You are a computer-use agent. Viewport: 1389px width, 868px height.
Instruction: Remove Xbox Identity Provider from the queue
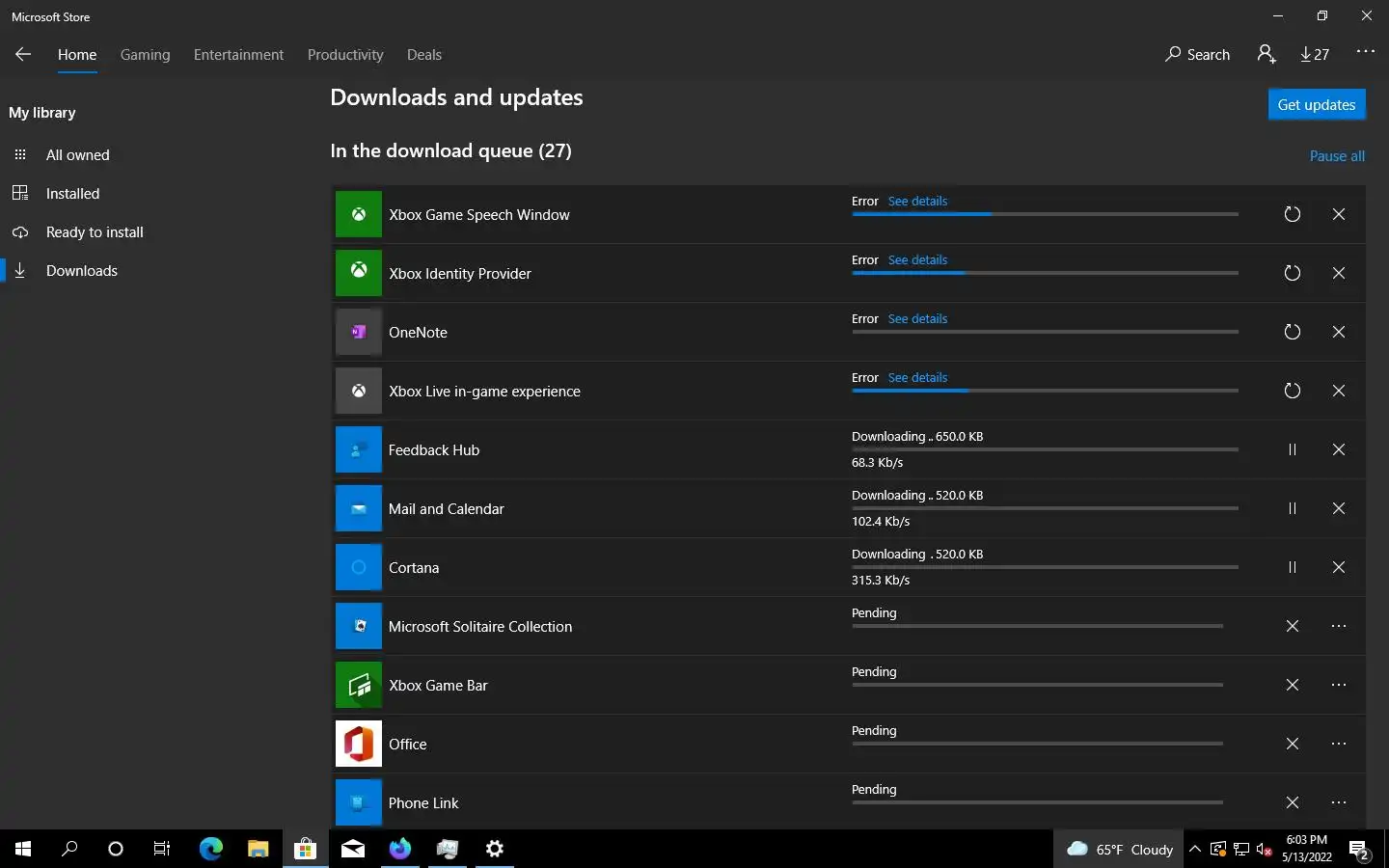click(1339, 273)
